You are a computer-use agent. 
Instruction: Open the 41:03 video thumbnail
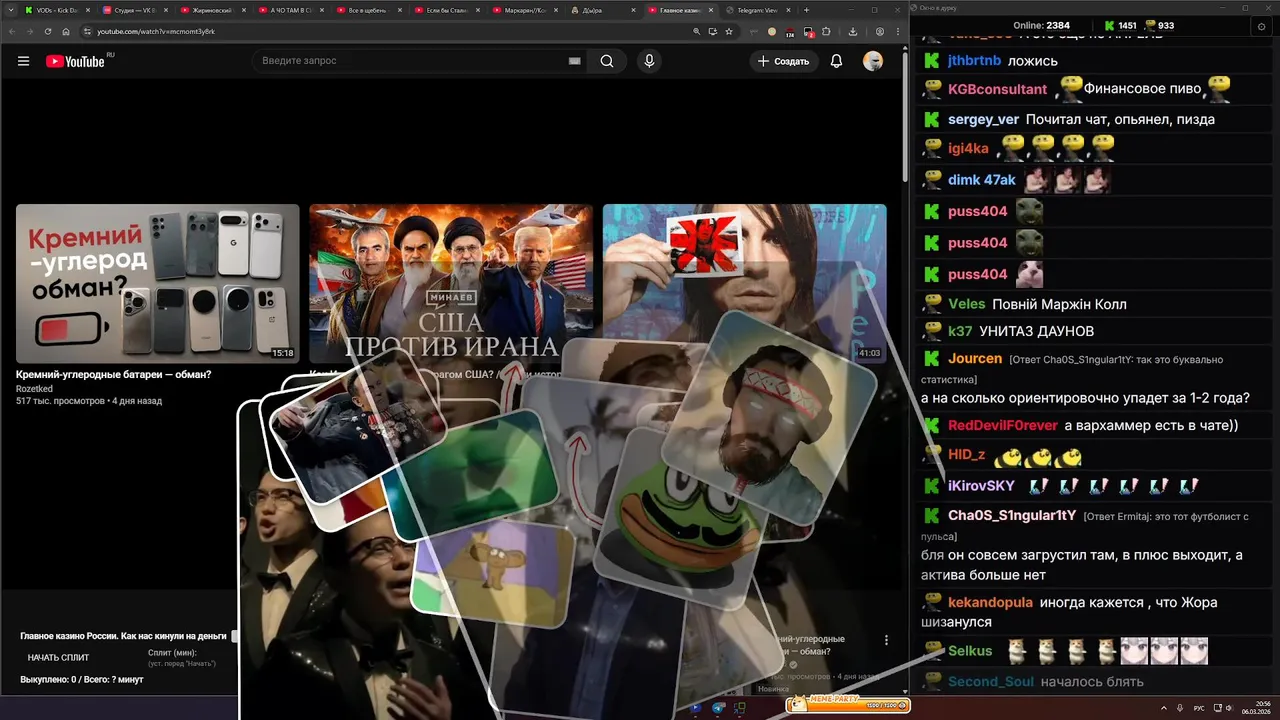745,283
